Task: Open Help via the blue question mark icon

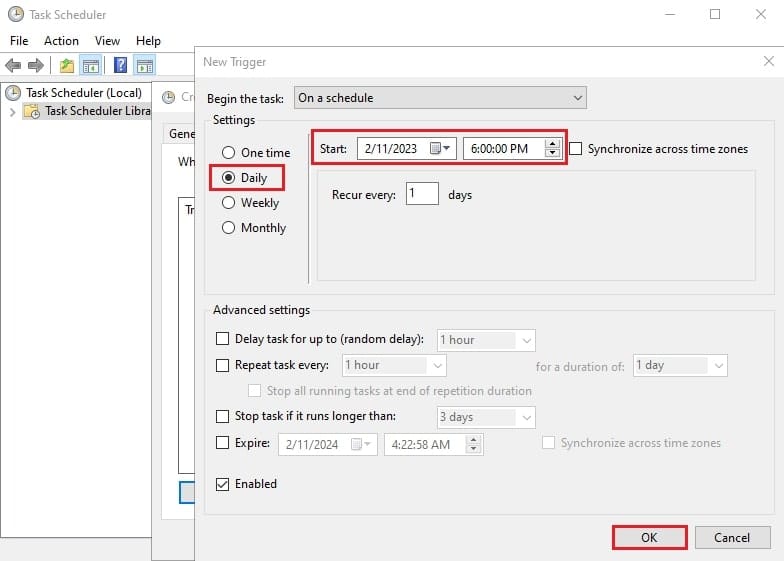Action: pos(120,66)
